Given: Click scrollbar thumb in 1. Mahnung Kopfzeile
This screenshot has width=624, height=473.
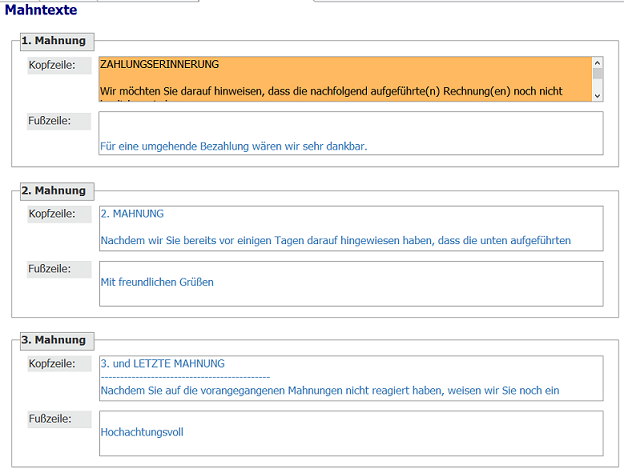Looking at the screenshot, I should coord(598,73).
